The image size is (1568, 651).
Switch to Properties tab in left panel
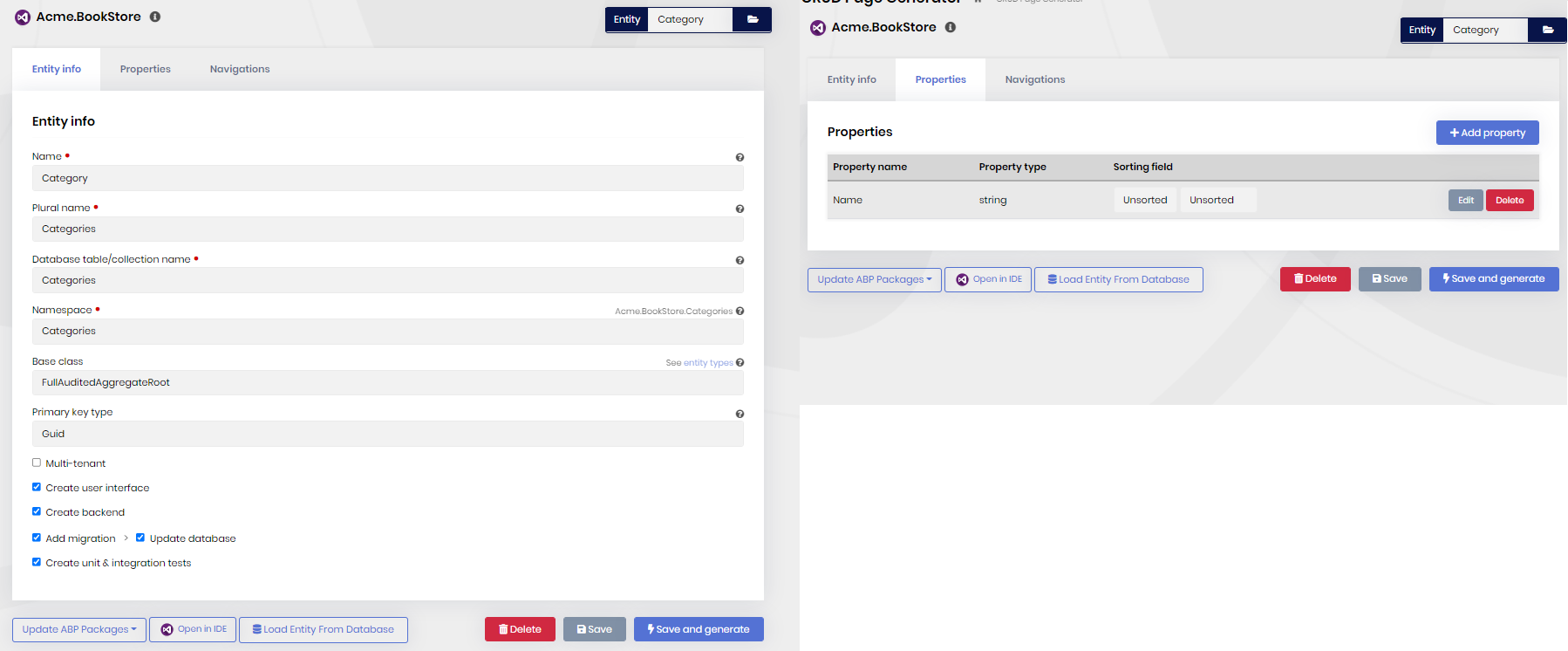(146, 69)
